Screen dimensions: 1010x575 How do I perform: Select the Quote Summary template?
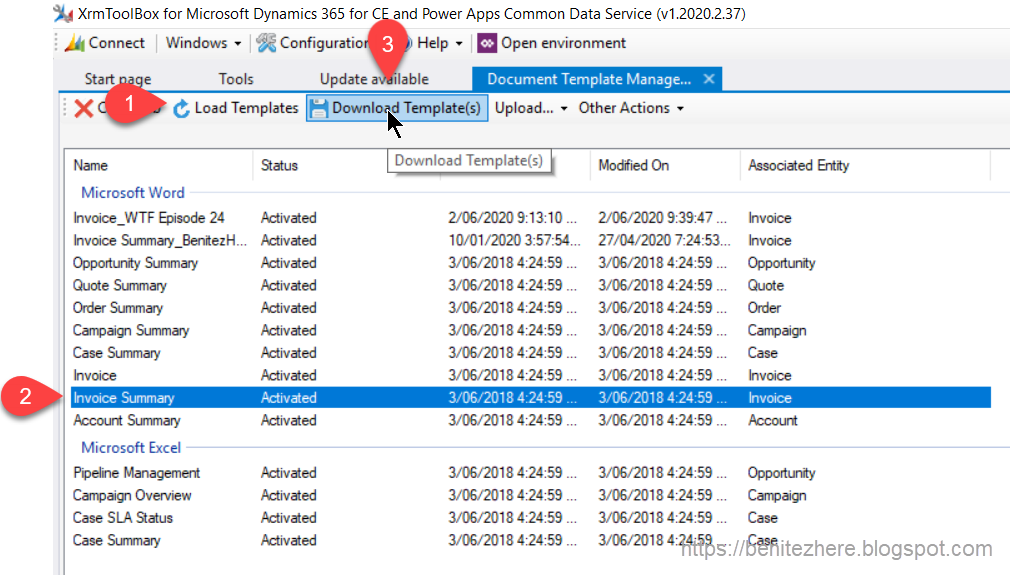coord(120,285)
